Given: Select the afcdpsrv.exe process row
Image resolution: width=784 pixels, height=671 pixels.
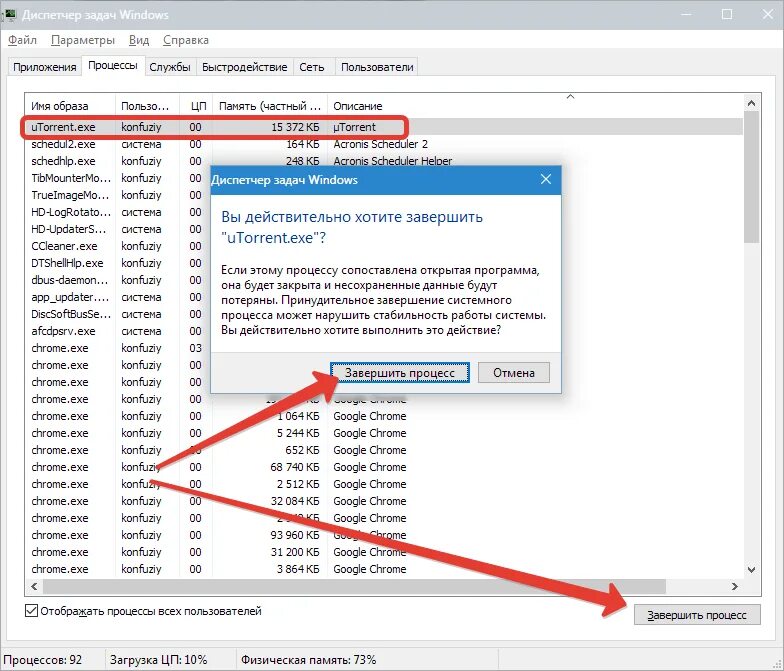Looking at the screenshot, I should coord(118,331).
